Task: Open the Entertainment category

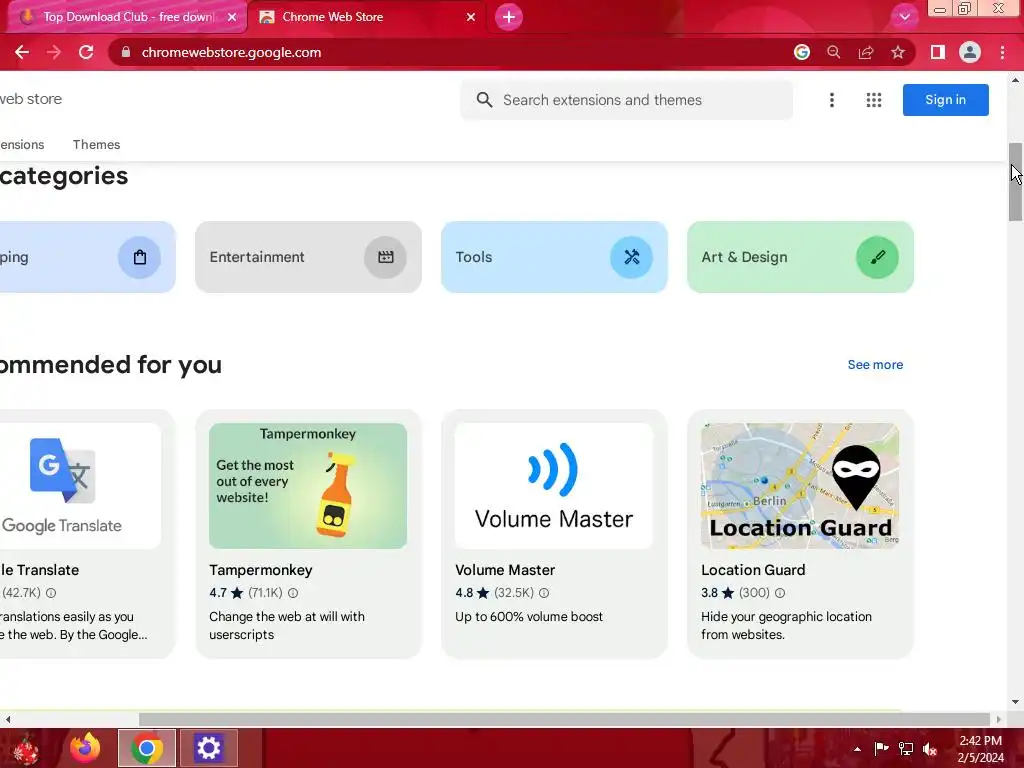Action: [x=308, y=257]
